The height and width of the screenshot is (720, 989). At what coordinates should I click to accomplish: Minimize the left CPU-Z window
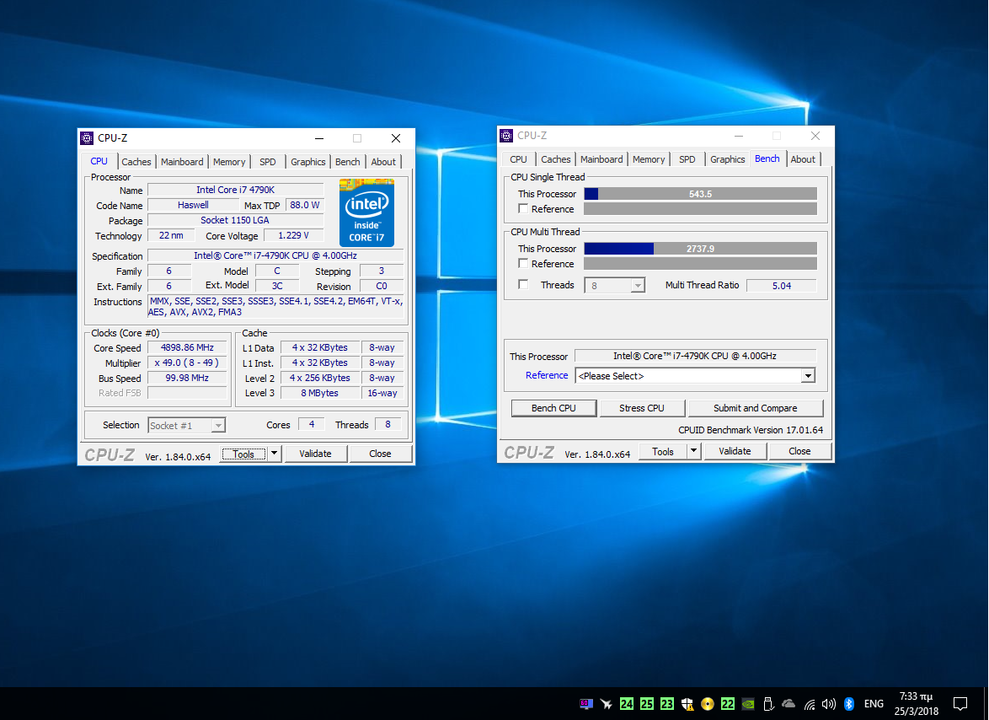pos(319,138)
